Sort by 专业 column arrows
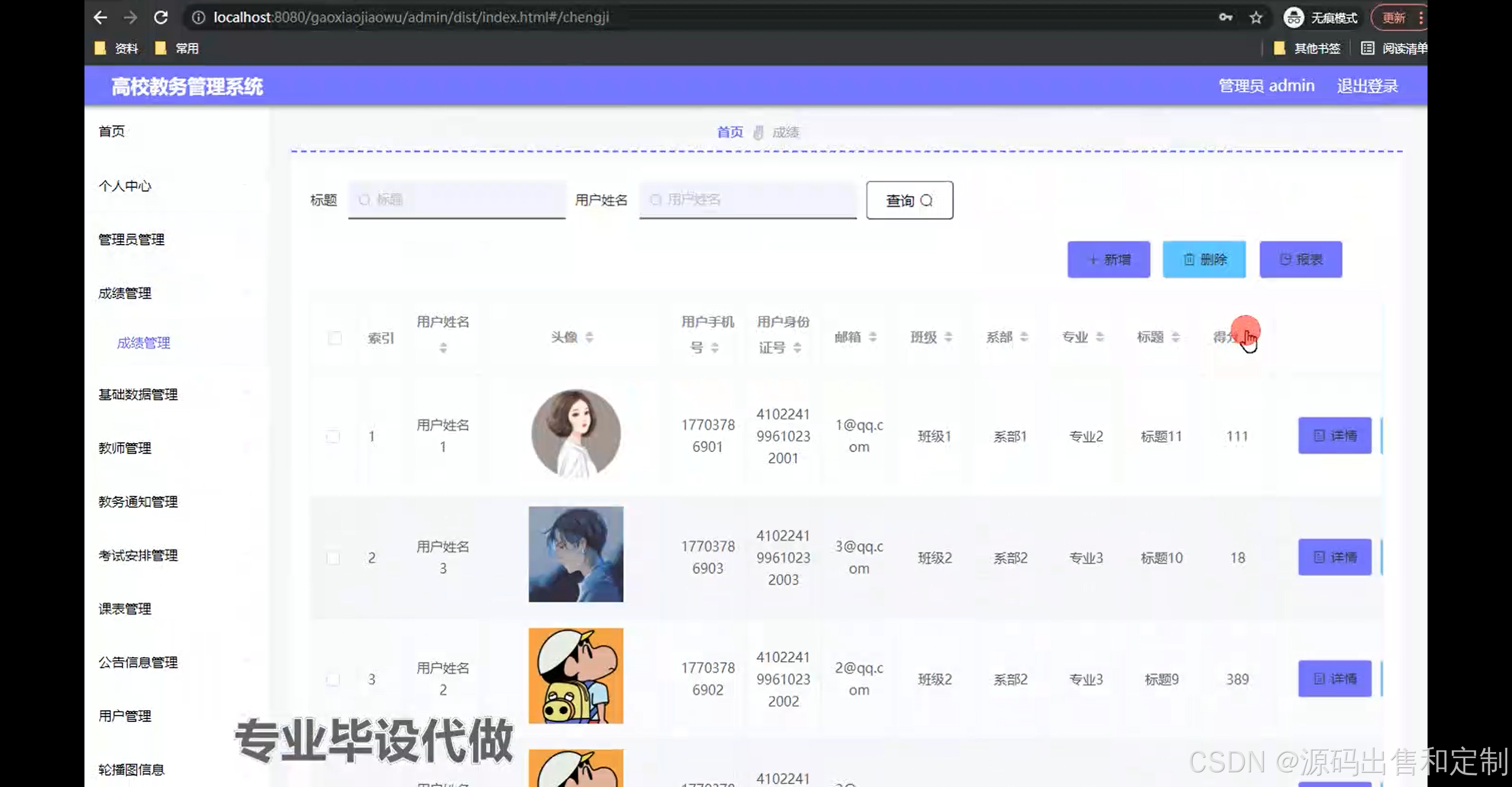 pos(1099,337)
